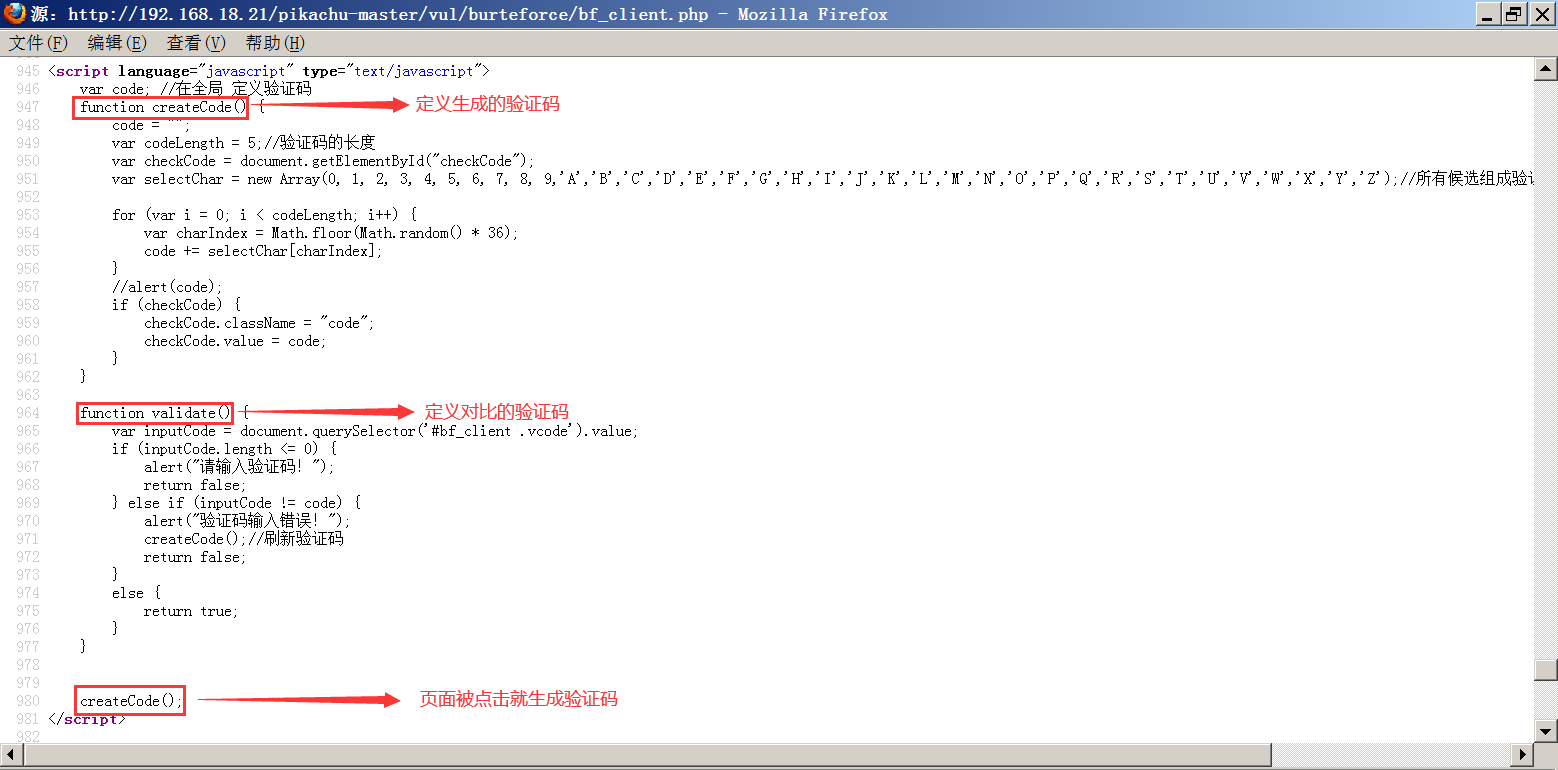Open the 编辑(E) menu
This screenshot has width=1558, height=770.
coord(117,43)
